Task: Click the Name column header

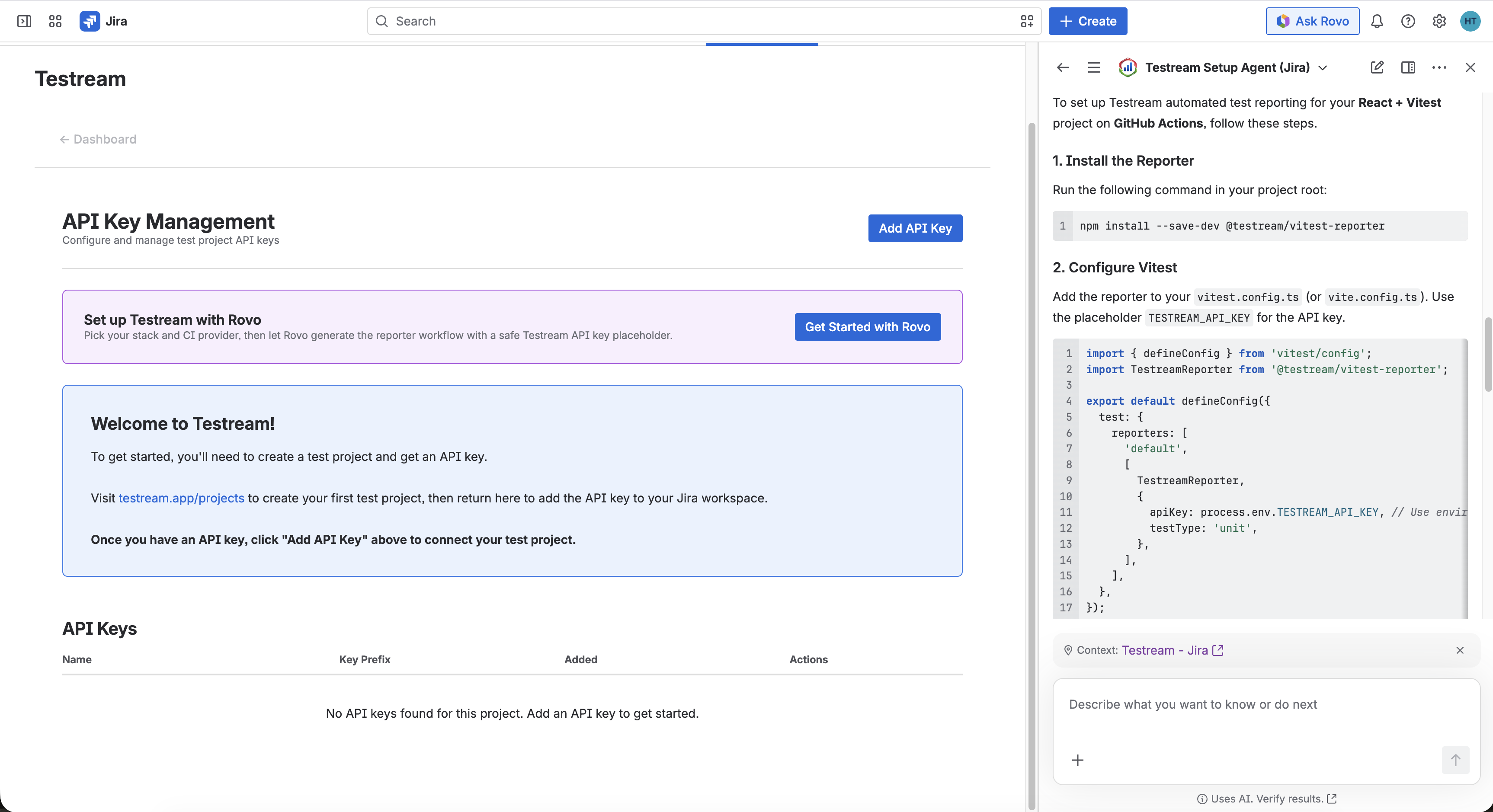Action: [77, 659]
